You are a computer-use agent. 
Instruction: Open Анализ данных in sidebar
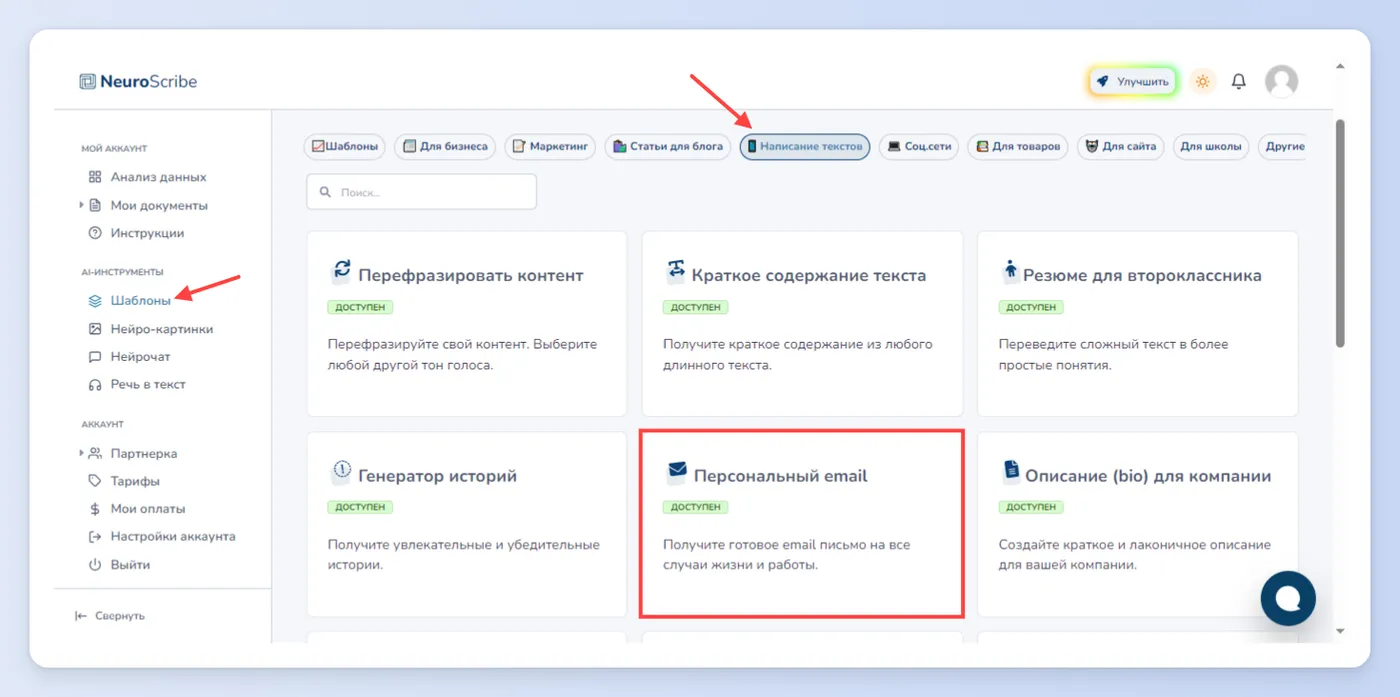(x=158, y=177)
